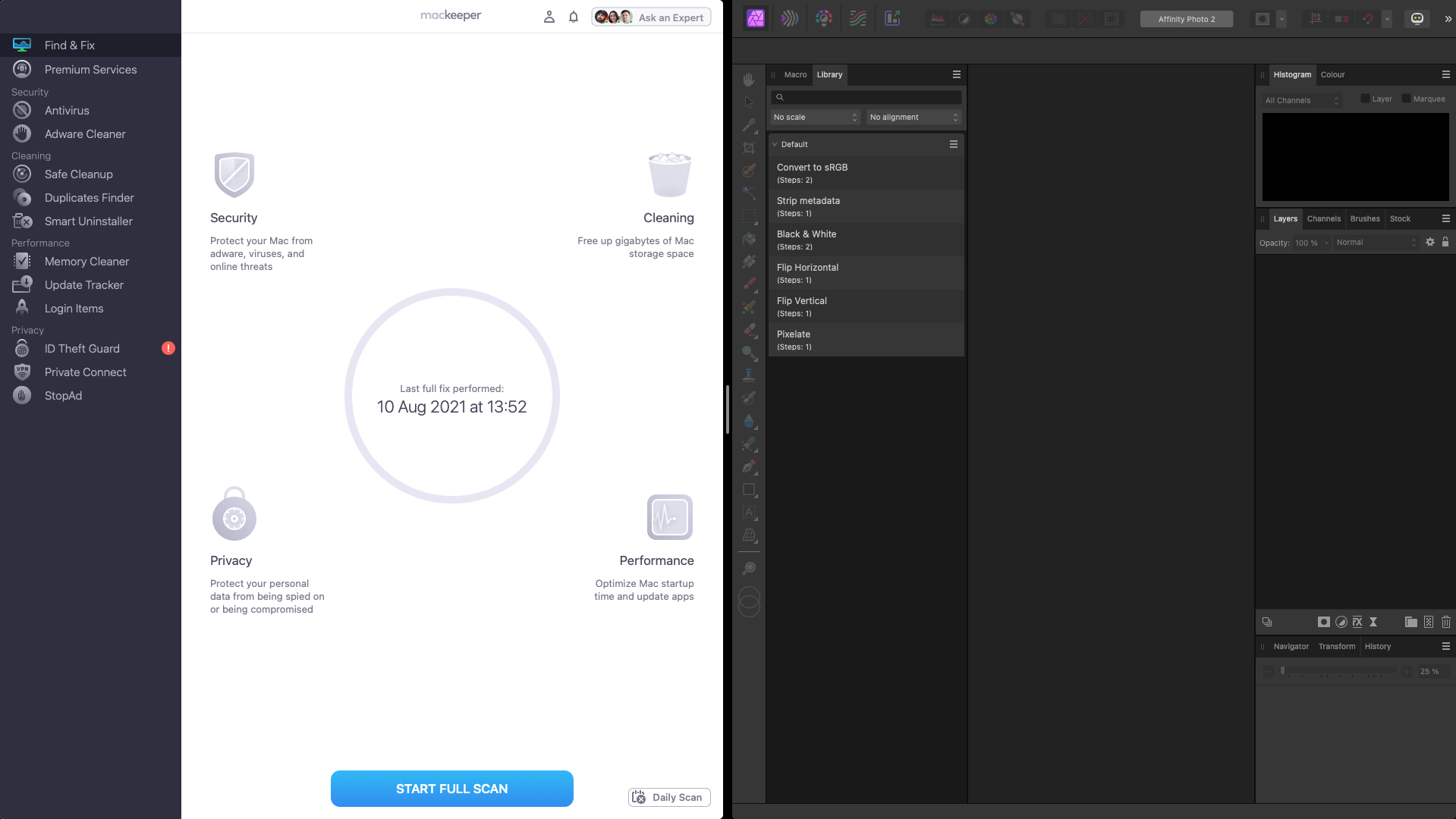Toggle snapping magnet in Affinity toolbar

pos(1368,19)
